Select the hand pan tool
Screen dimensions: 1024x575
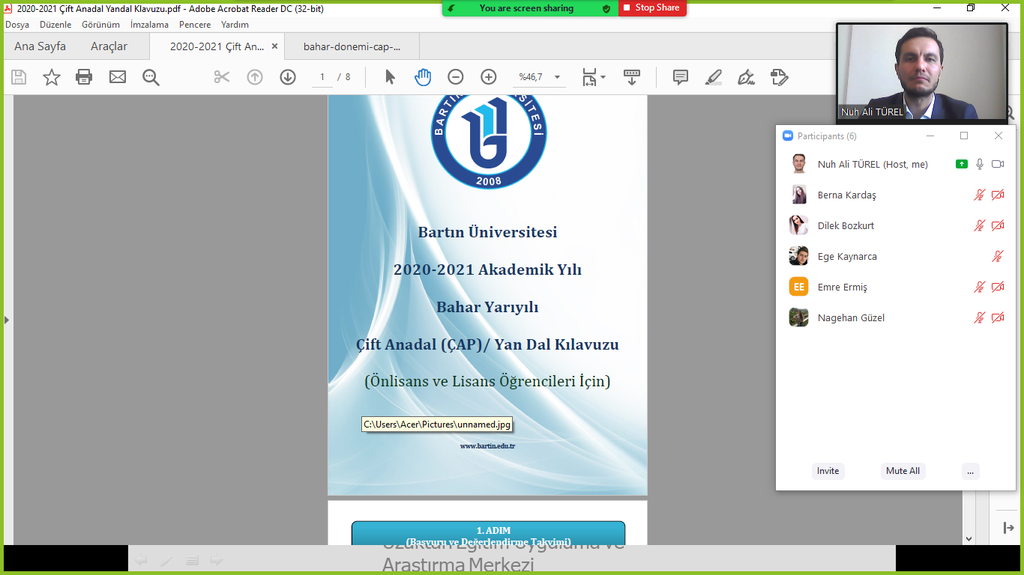pos(423,77)
